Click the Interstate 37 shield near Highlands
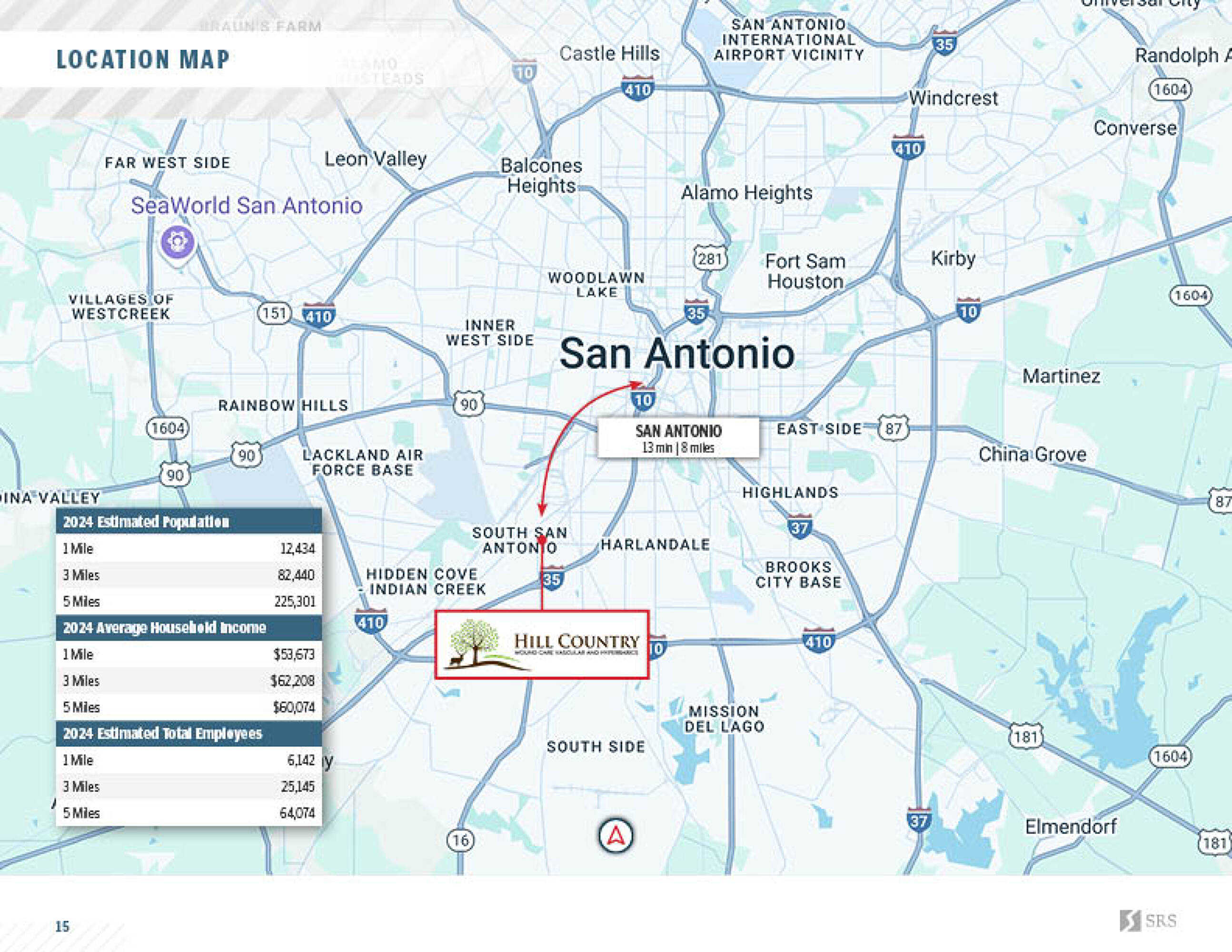The height and width of the screenshot is (952, 1232). pyautogui.click(x=799, y=527)
